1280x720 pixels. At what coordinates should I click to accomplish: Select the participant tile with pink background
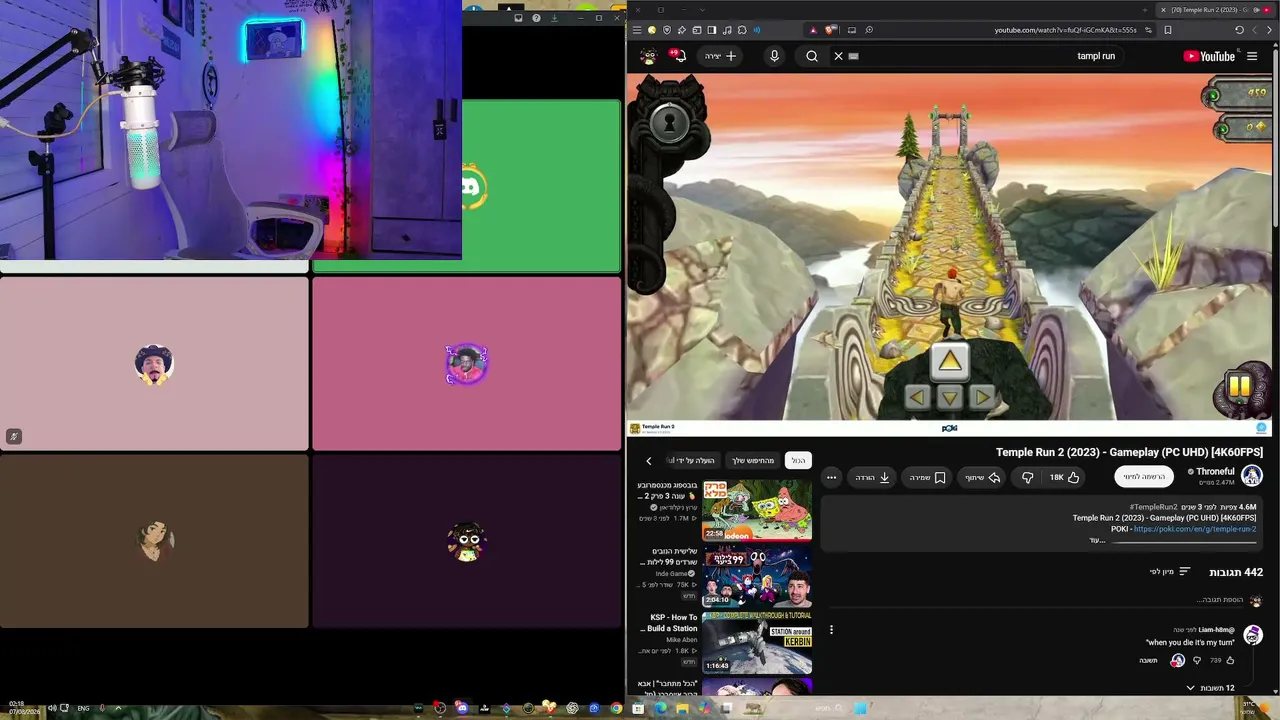(x=154, y=364)
